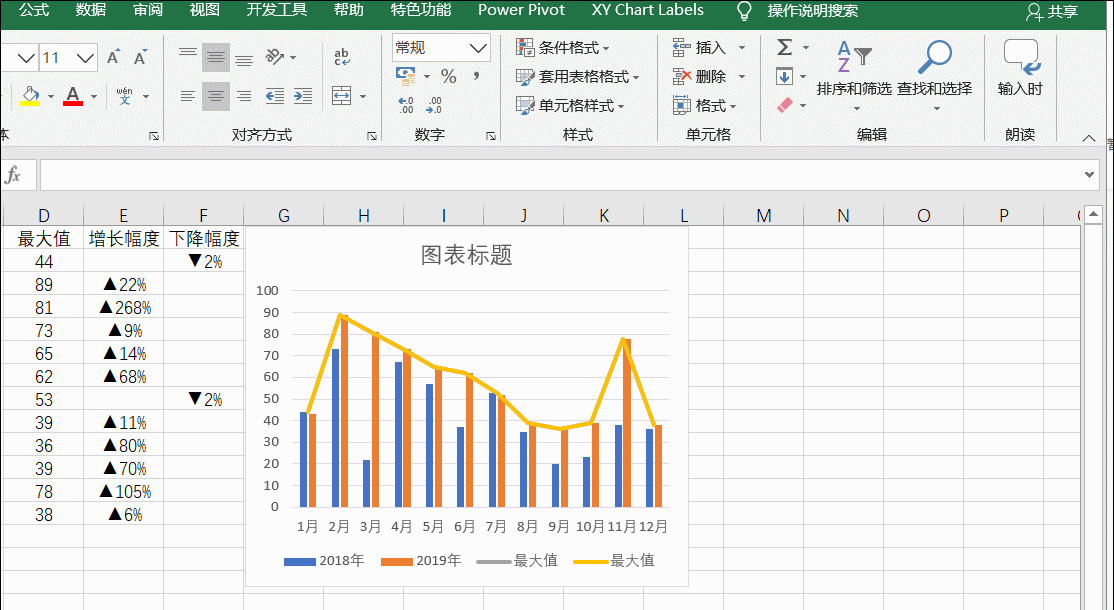The width and height of the screenshot is (1114, 610).
Task: Open the 开发工具 tab
Action: pos(276,10)
